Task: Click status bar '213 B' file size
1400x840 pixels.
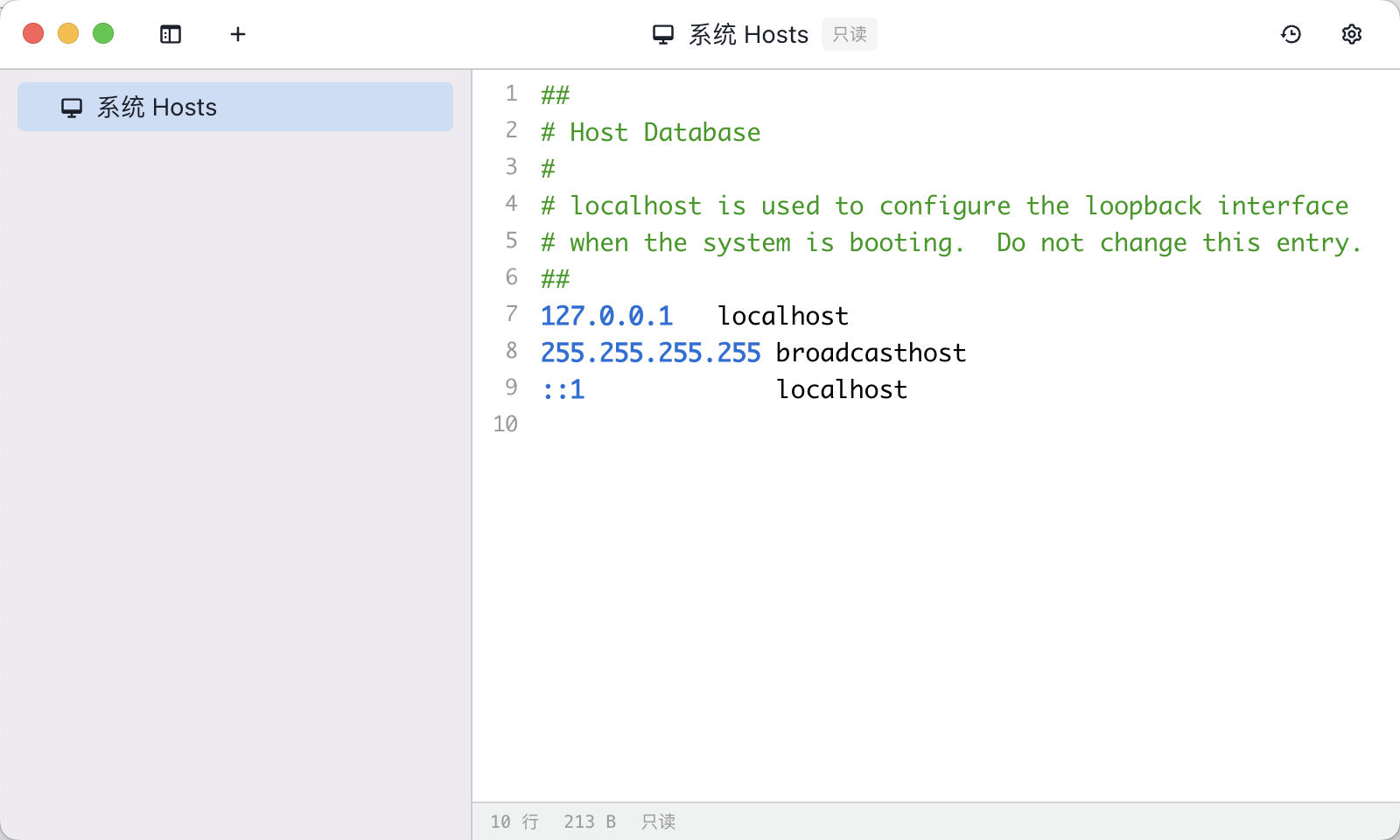Action: [590, 822]
